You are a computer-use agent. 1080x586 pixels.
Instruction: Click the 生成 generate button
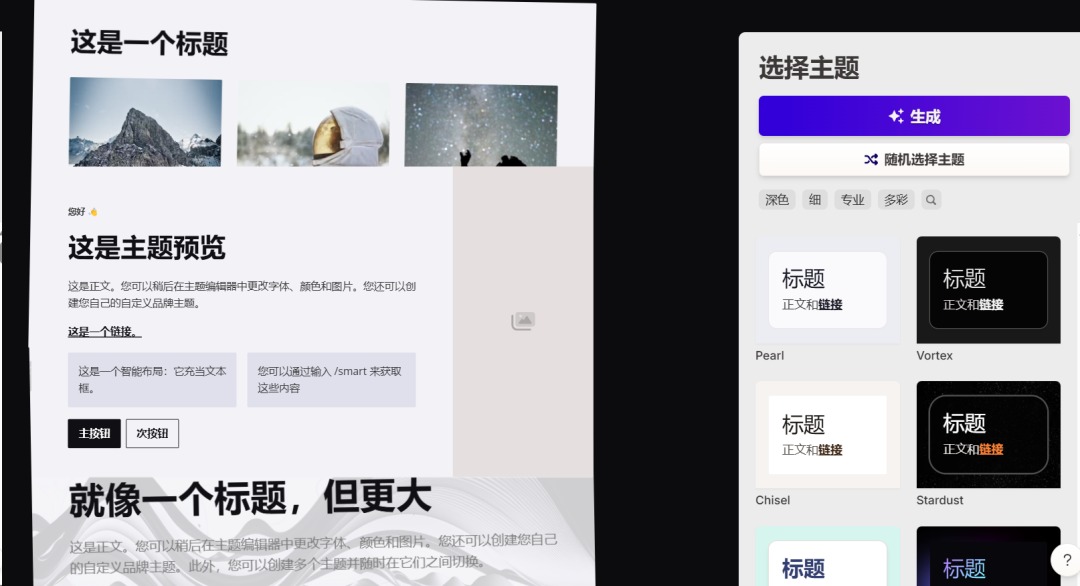pyautogui.click(x=914, y=116)
